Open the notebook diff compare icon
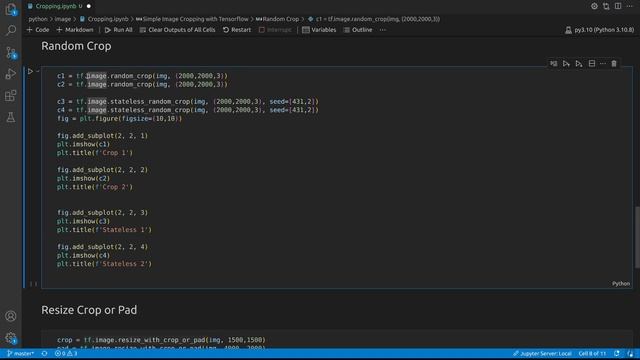The image size is (640, 360). point(606,6)
